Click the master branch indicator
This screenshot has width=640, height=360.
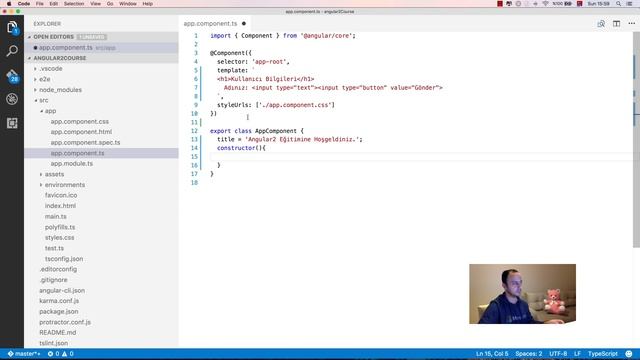tap(24, 354)
